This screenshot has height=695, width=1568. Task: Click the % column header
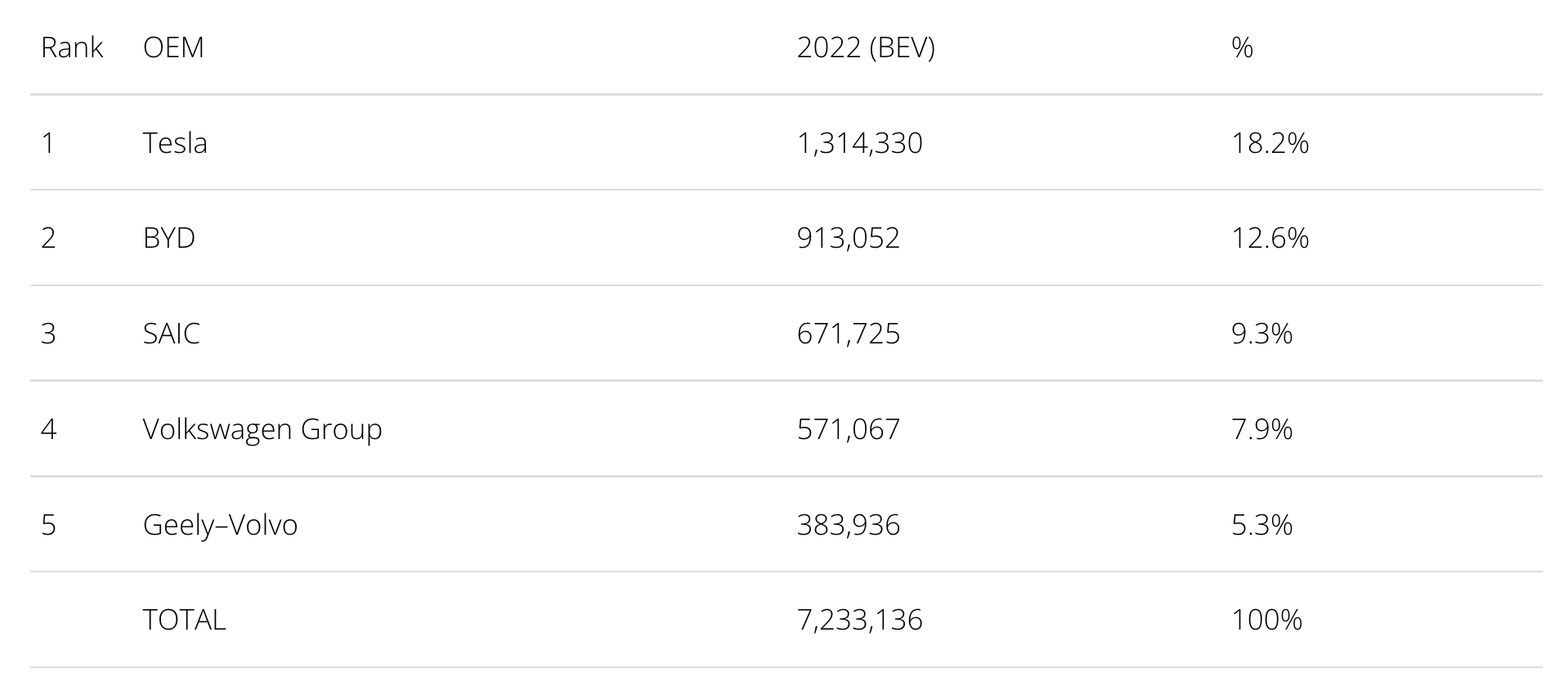(x=1242, y=47)
